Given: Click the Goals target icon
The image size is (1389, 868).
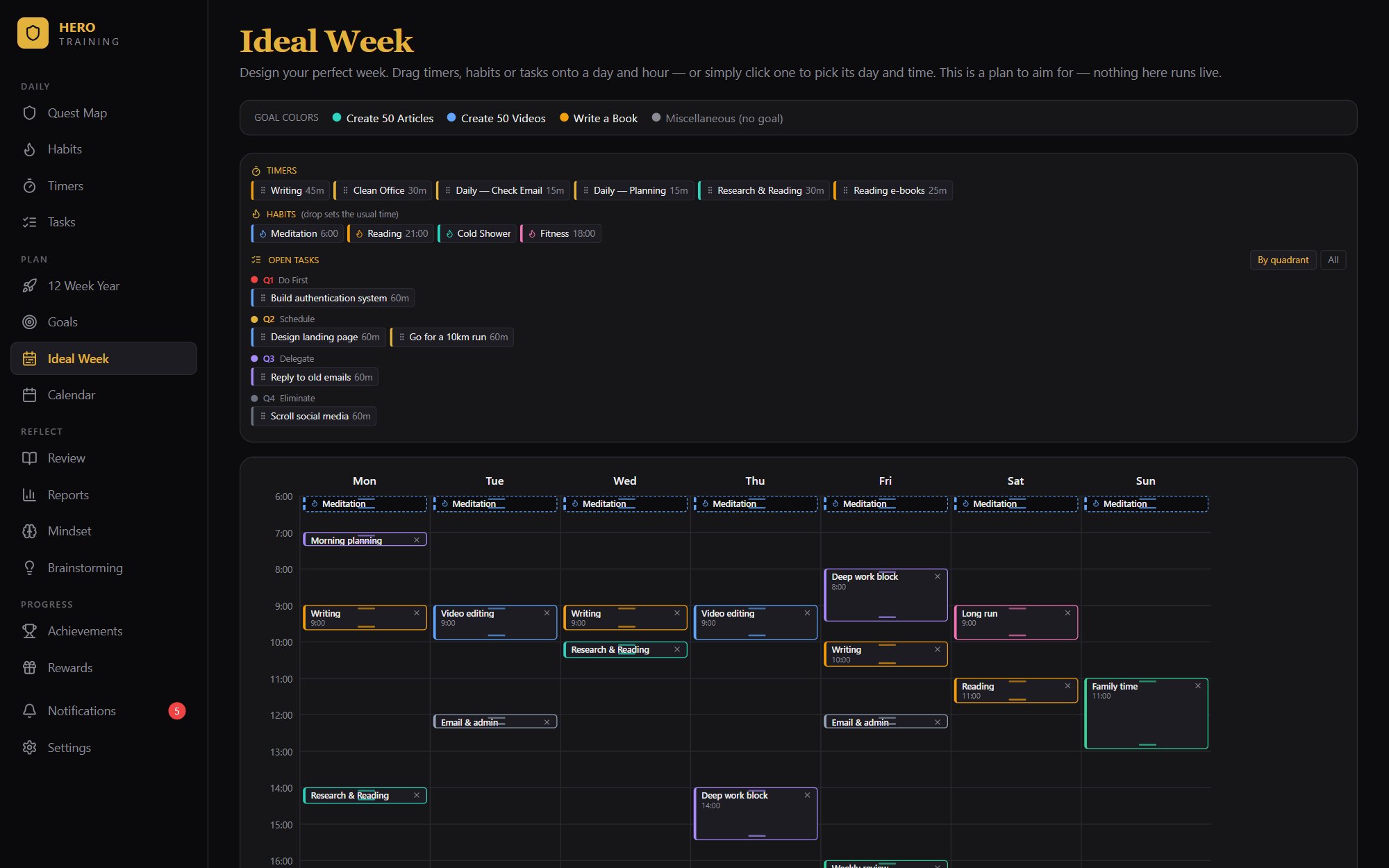Looking at the screenshot, I should 29,322.
